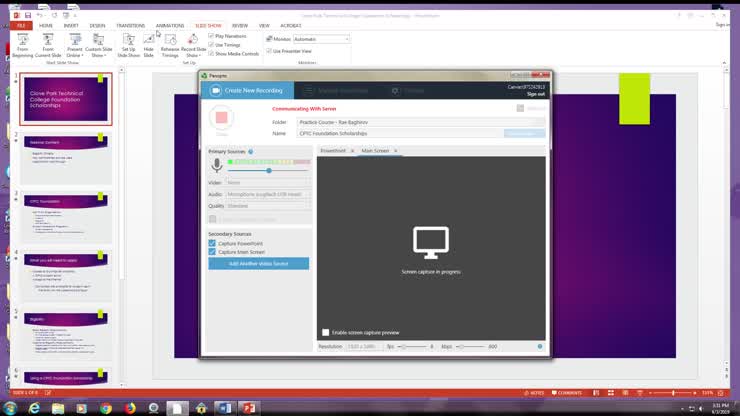Switch to the Transitions ribbon tab
Viewport: 740px width, 416px height.
[x=130, y=25]
